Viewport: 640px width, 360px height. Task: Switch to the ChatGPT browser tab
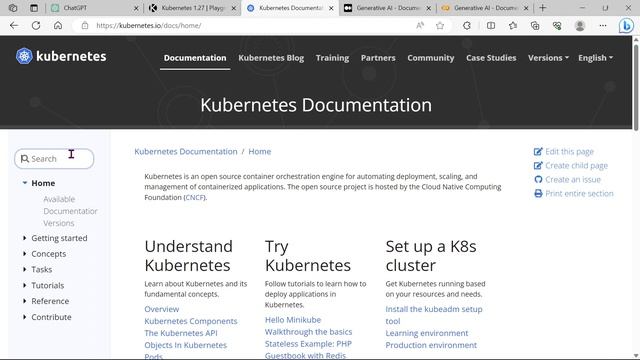click(x=94, y=8)
